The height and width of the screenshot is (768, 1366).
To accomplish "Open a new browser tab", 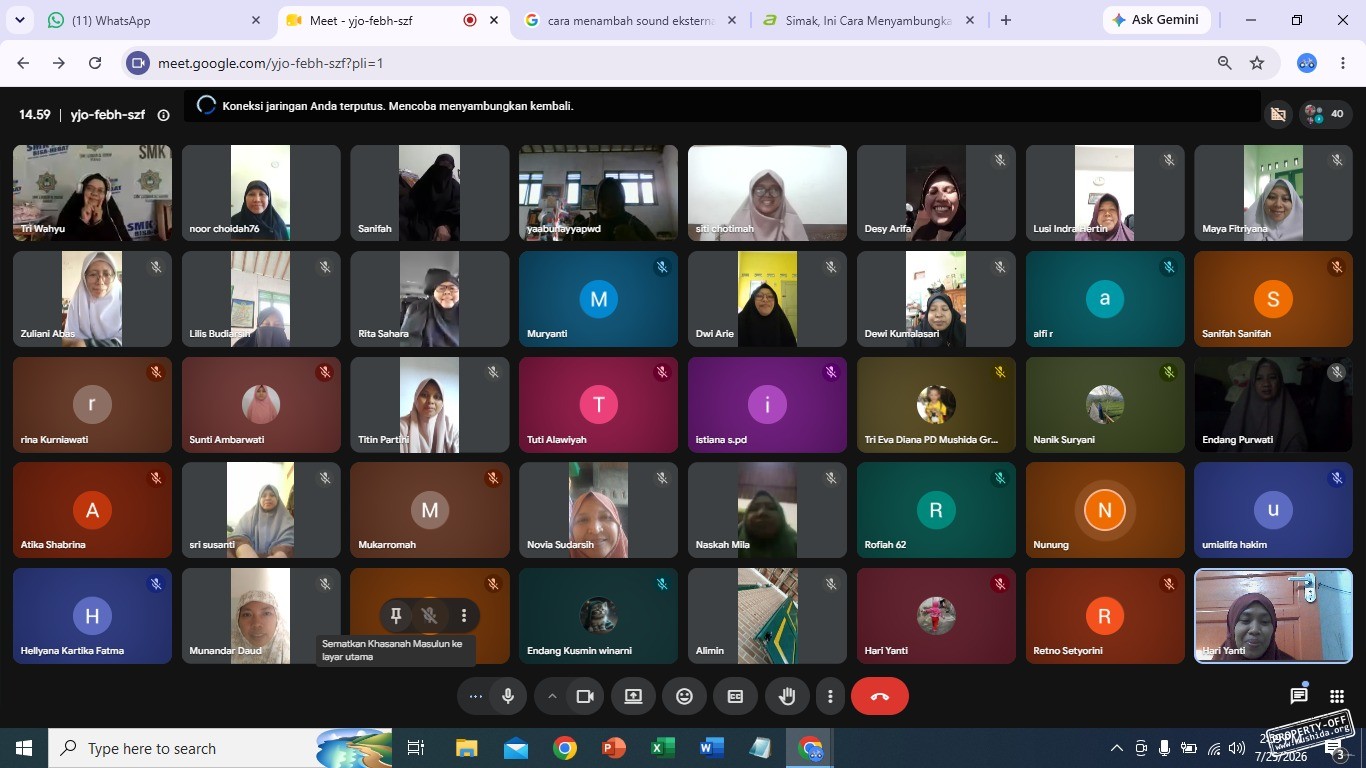I will 1006,20.
